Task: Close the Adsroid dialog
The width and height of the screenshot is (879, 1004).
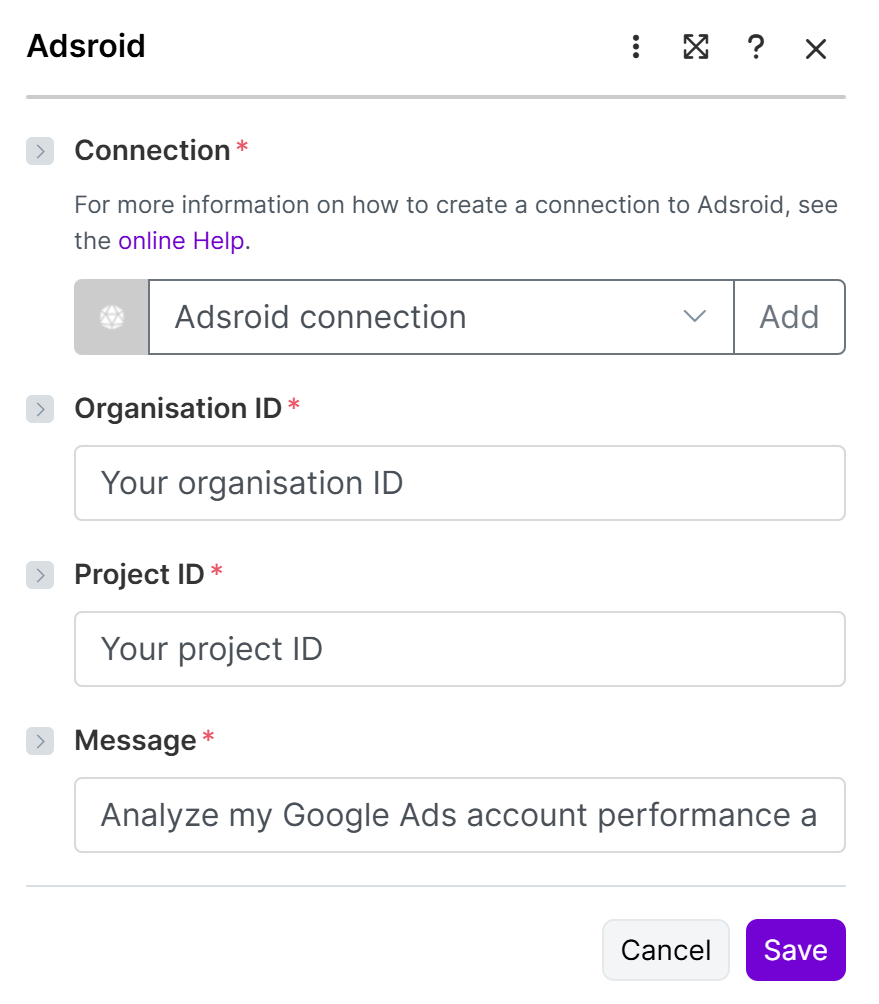Action: tap(816, 48)
